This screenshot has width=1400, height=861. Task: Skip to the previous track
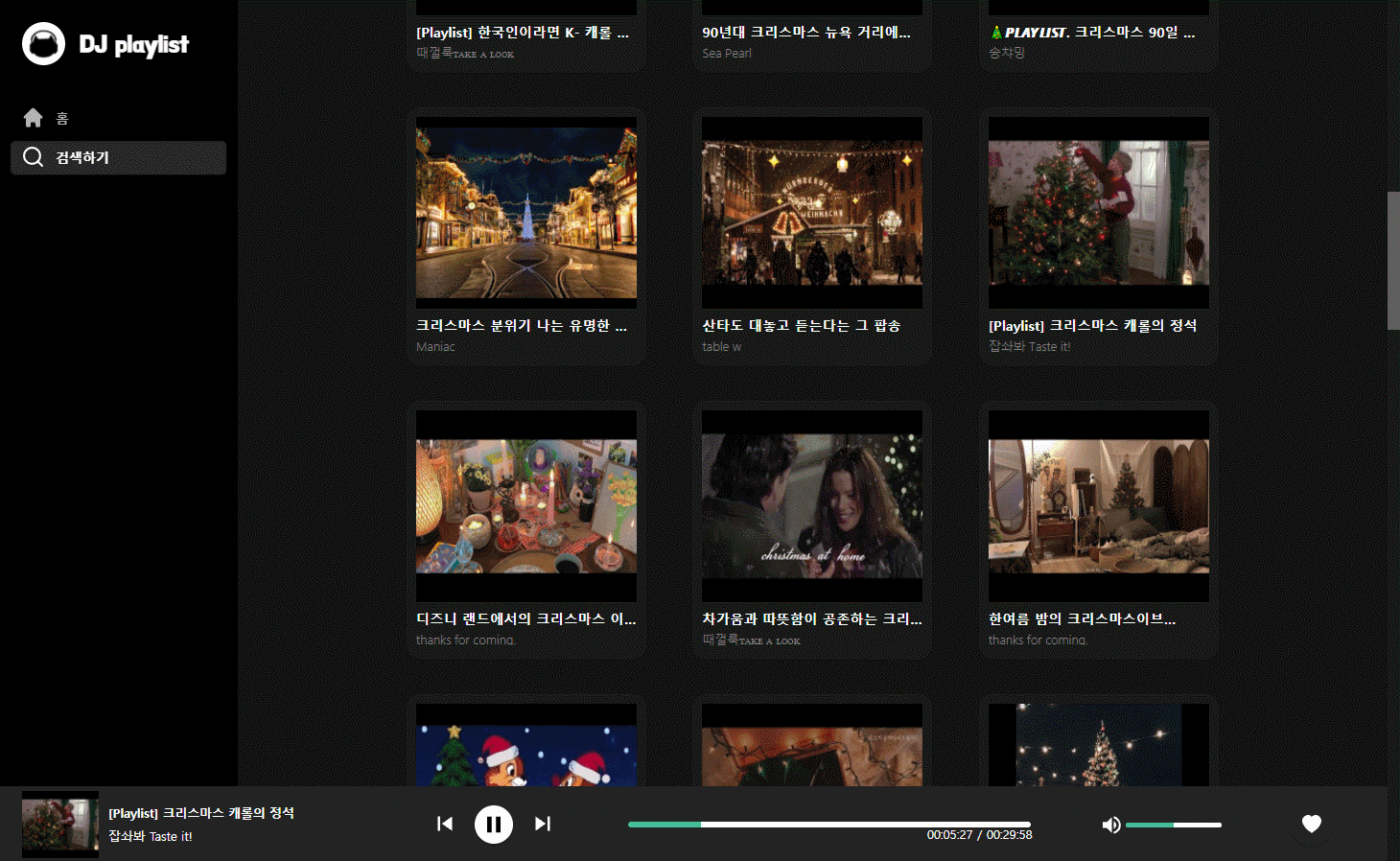[x=445, y=824]
